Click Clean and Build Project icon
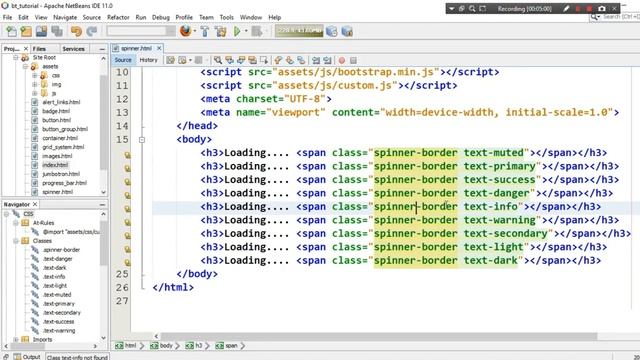640x360 pixels. coord(220,31)
